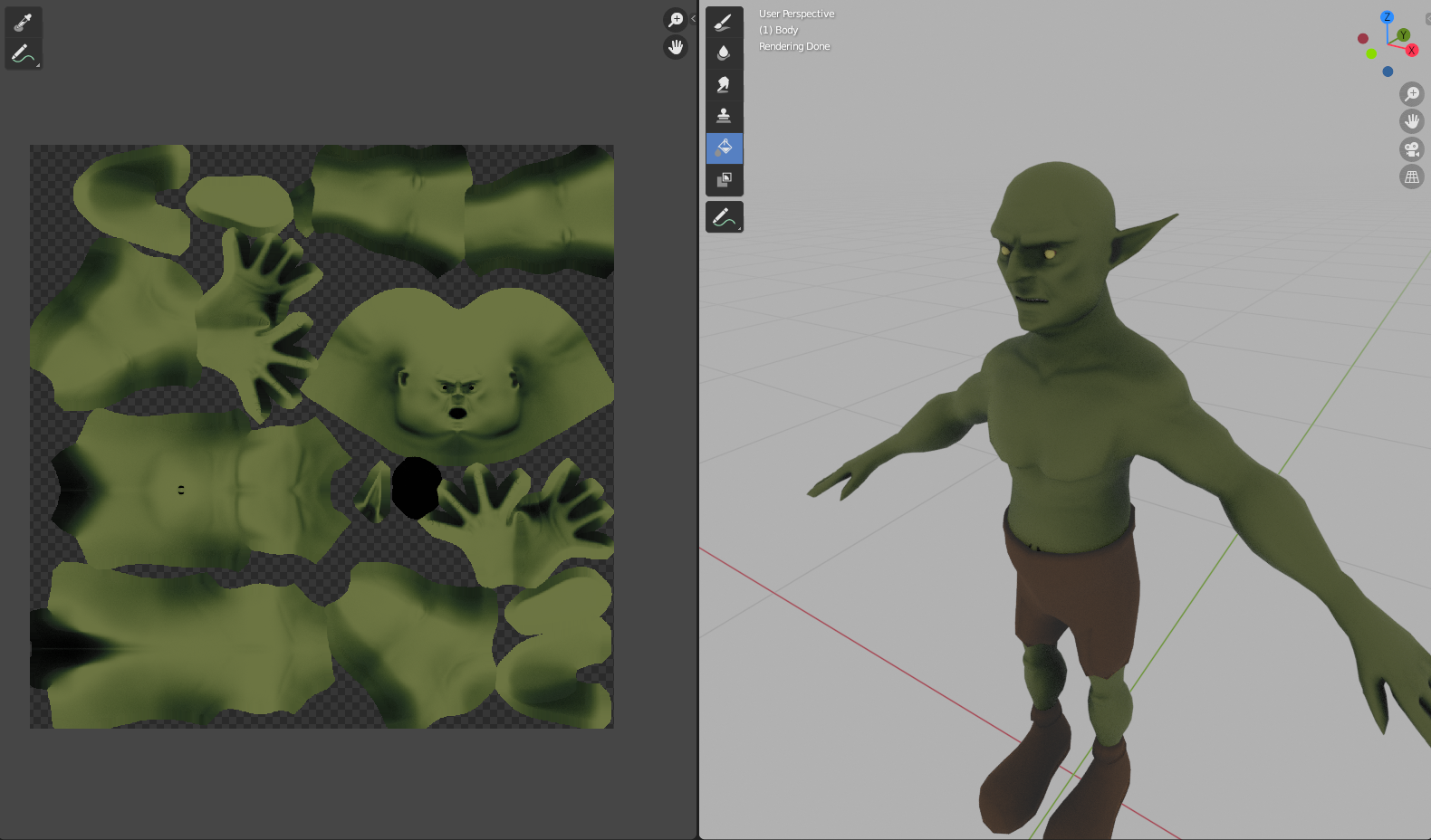Click the light green negative Y gizmo dot
Screen dimensions: 1431x840
(1371, 54)
